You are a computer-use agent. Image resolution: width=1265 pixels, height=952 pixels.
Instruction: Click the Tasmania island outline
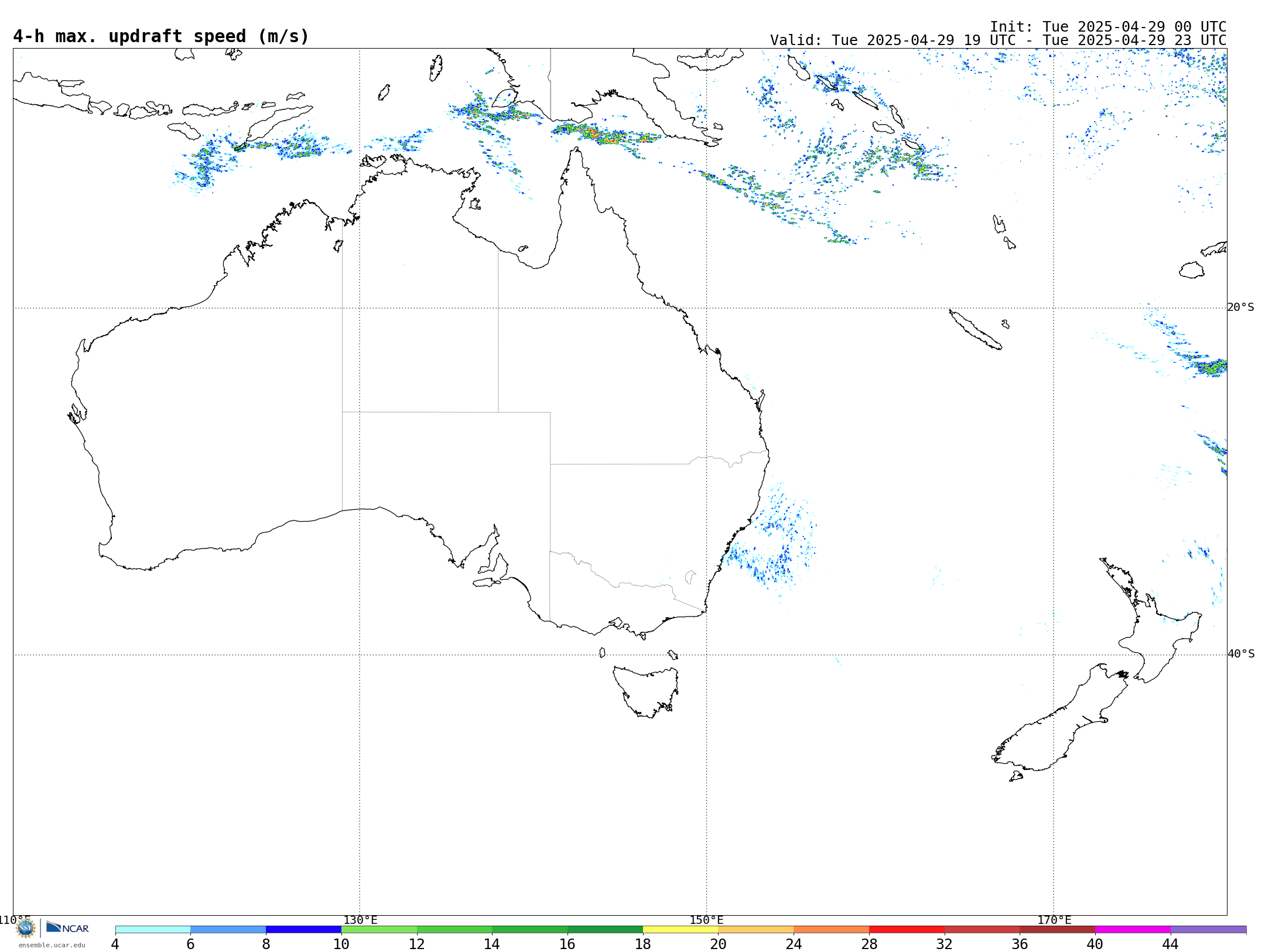tap(646, 691)
